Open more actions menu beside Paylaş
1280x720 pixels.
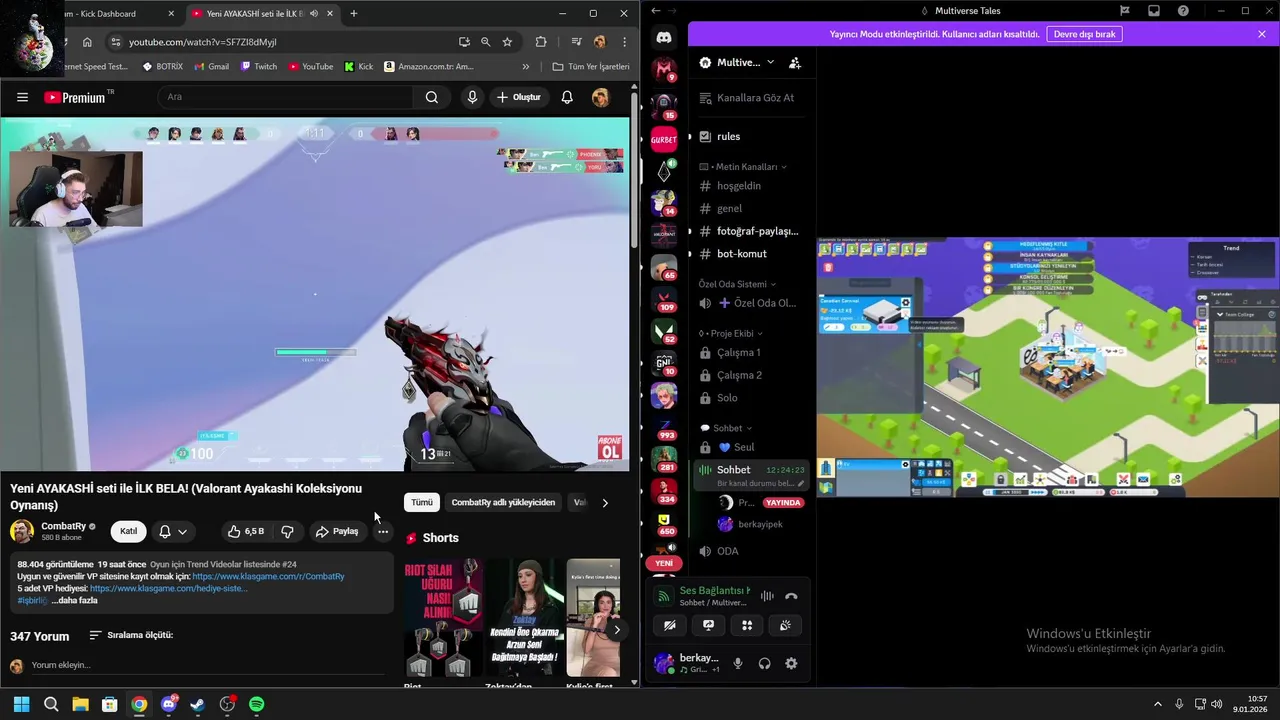click(x=383, y=531)
